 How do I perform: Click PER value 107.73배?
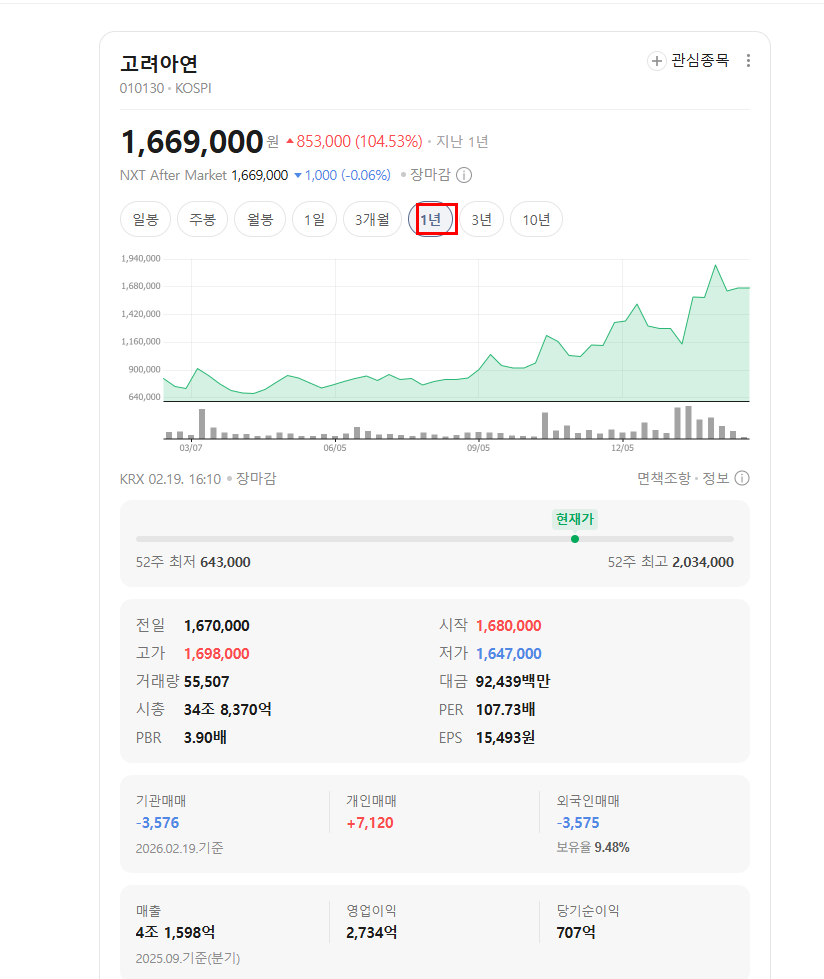pyautogui.click(x=506, y=710)
